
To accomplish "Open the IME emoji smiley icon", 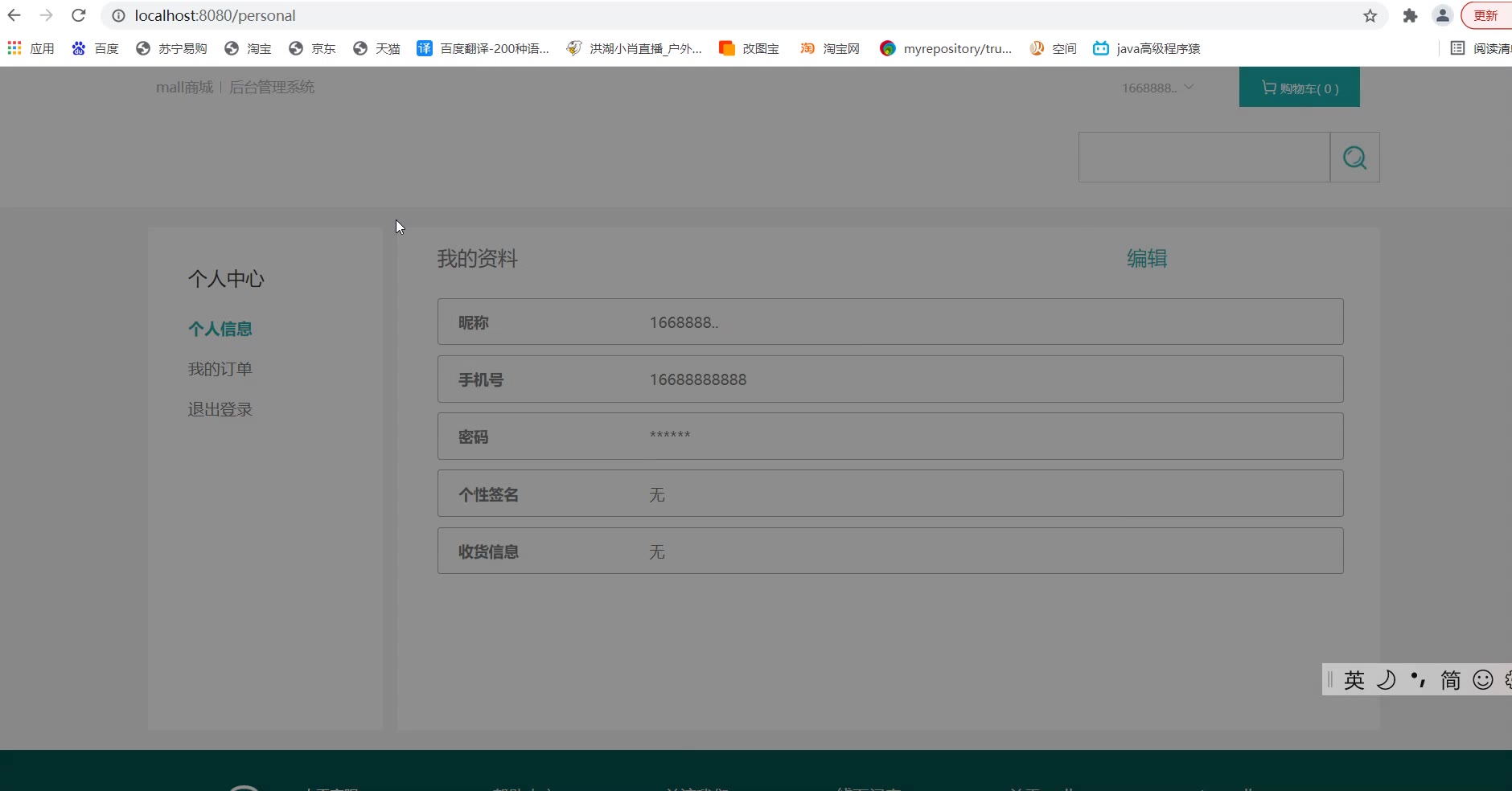I will 1483,680.
